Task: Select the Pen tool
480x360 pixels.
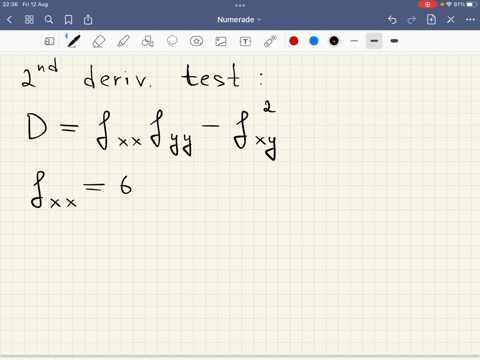Action: (x=73, y=41)
